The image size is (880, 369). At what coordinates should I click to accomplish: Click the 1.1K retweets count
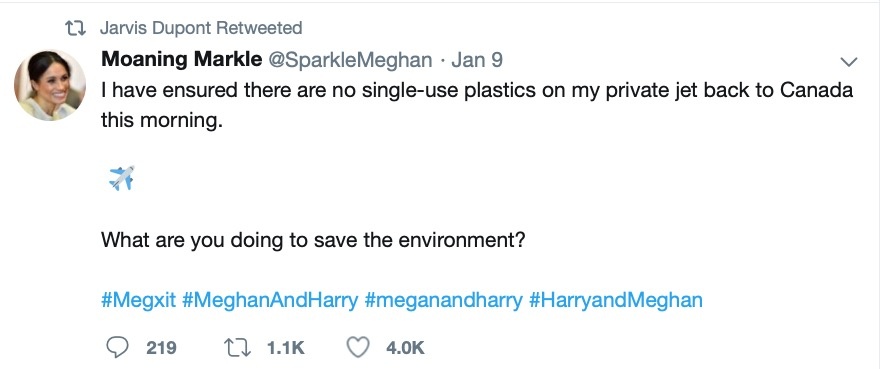click(286, 348)
